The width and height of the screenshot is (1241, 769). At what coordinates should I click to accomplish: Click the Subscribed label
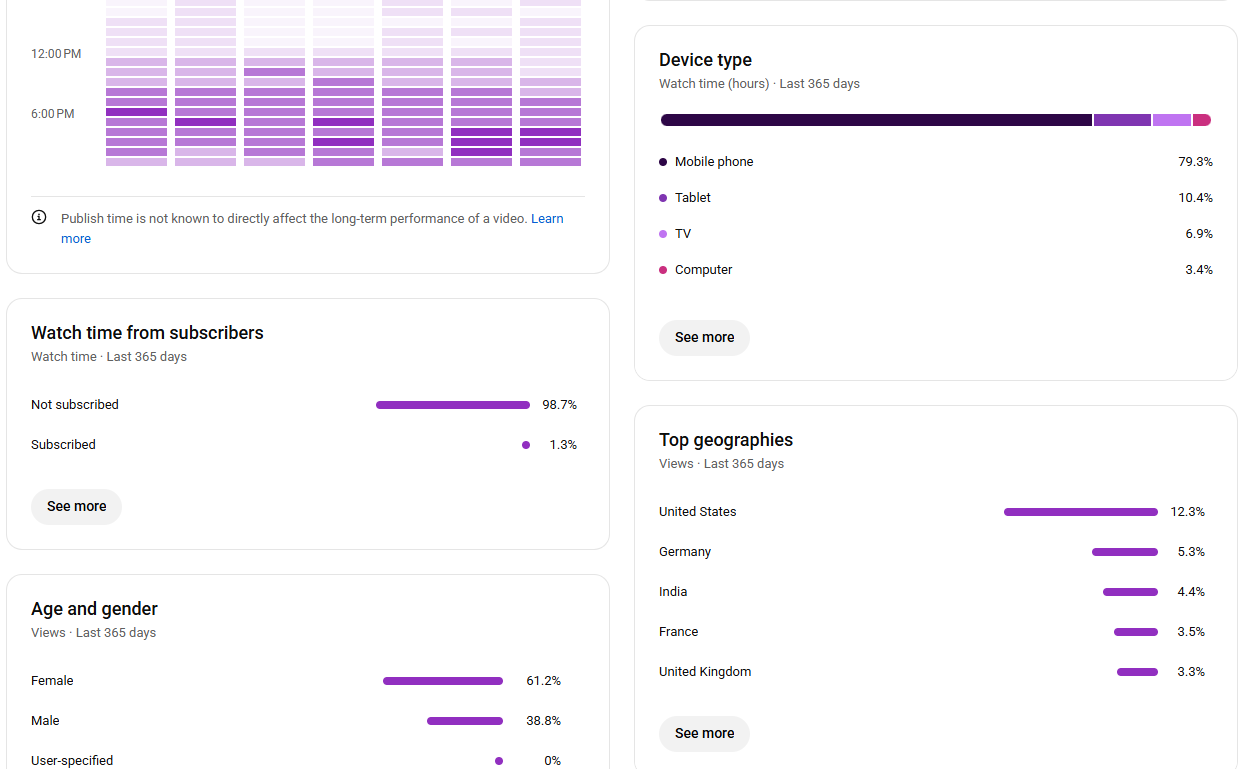coord(63,445)
